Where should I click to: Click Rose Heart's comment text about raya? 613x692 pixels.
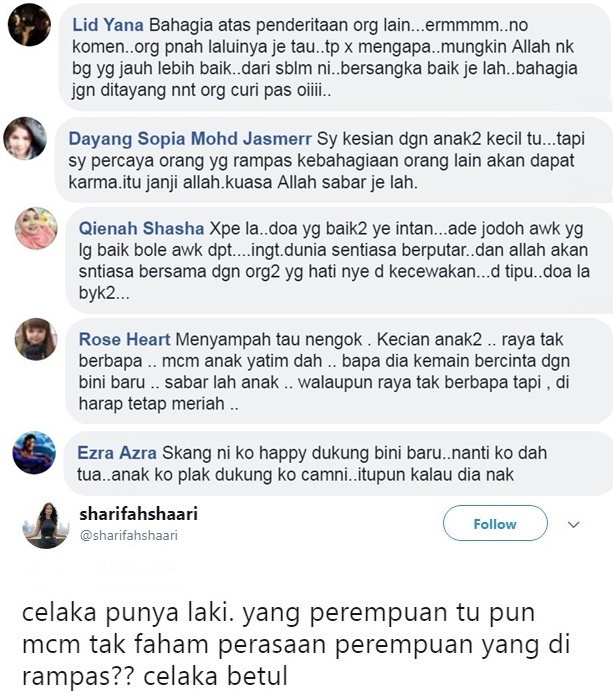point(323,372)
